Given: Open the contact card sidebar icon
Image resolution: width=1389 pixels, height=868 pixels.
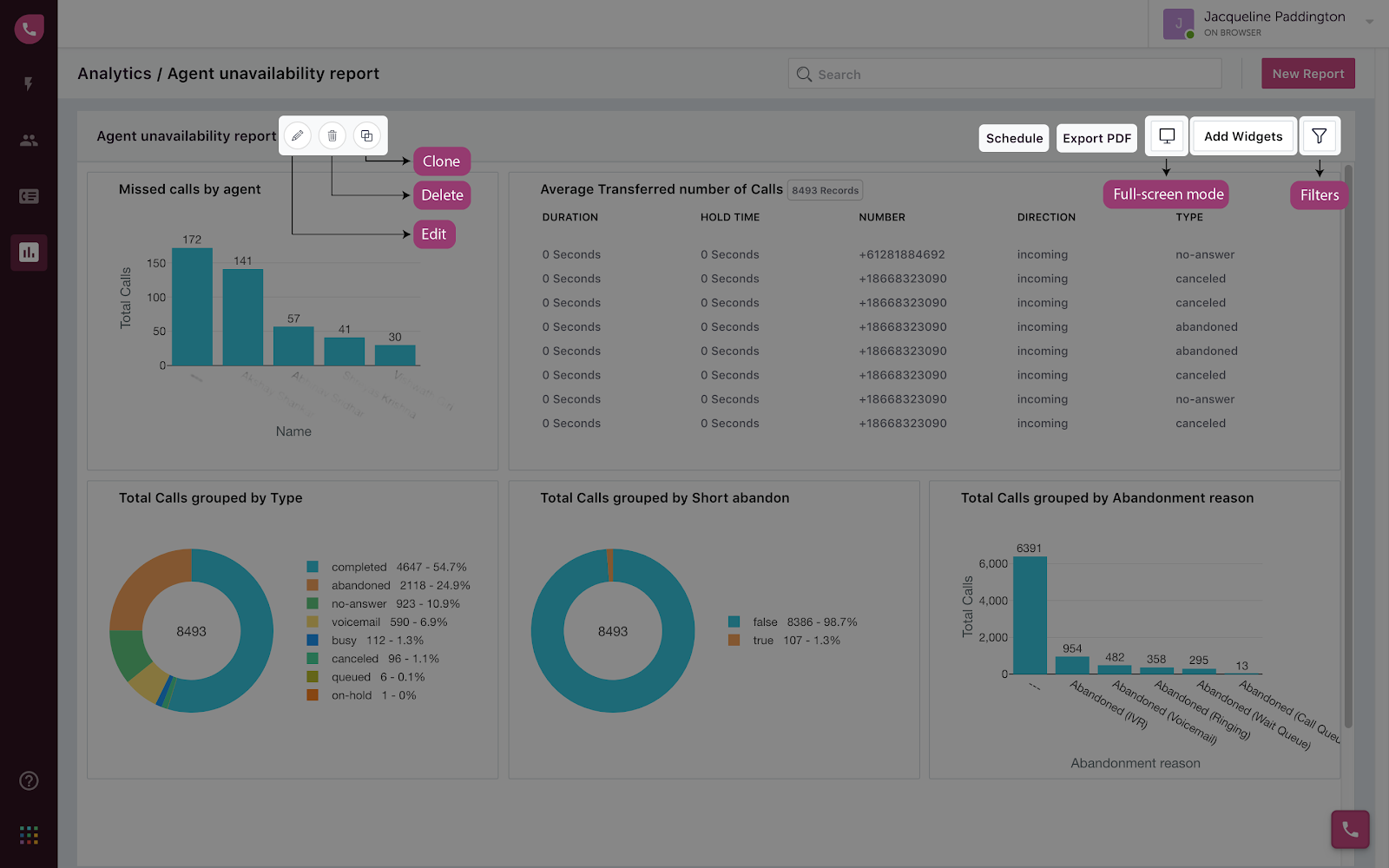Looking at the screenshot, I should pyautogui.click(x=29, y=196).
